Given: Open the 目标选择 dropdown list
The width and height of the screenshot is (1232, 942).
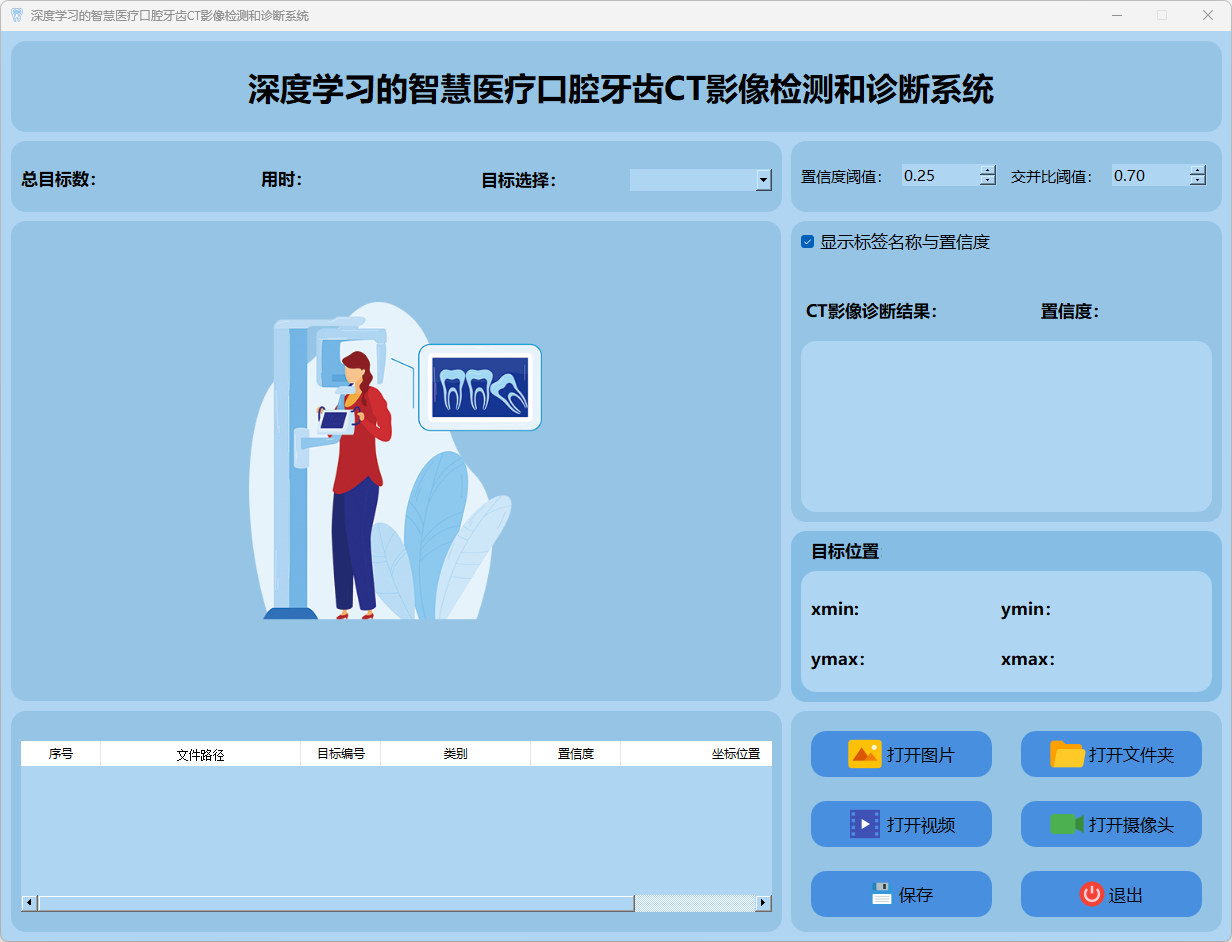Looking at the screenshot, I should click(763, 180).
